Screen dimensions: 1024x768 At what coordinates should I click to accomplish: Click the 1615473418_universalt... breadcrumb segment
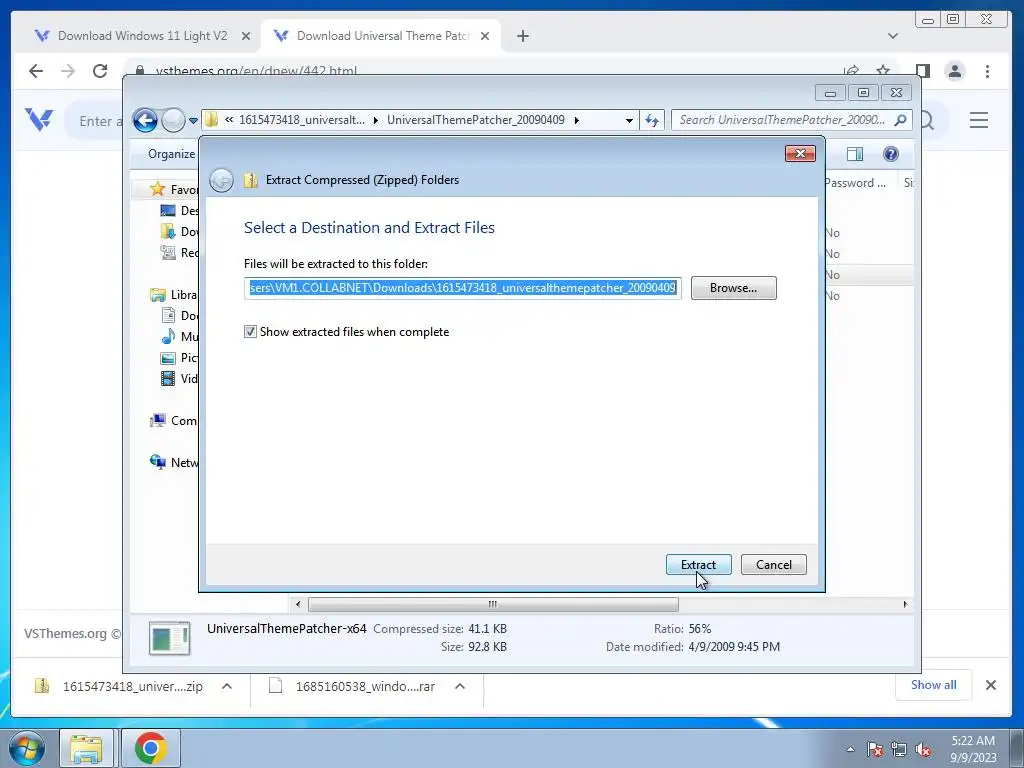(x=302, y=120)
